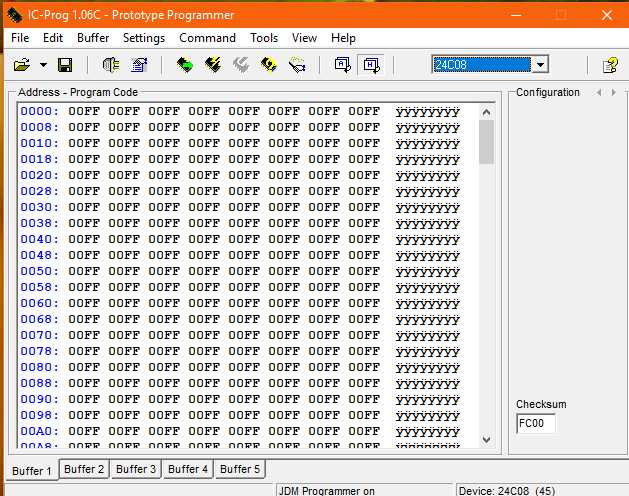
Task: Click the Configuration panel right arrow
Action: click(613, 92)
